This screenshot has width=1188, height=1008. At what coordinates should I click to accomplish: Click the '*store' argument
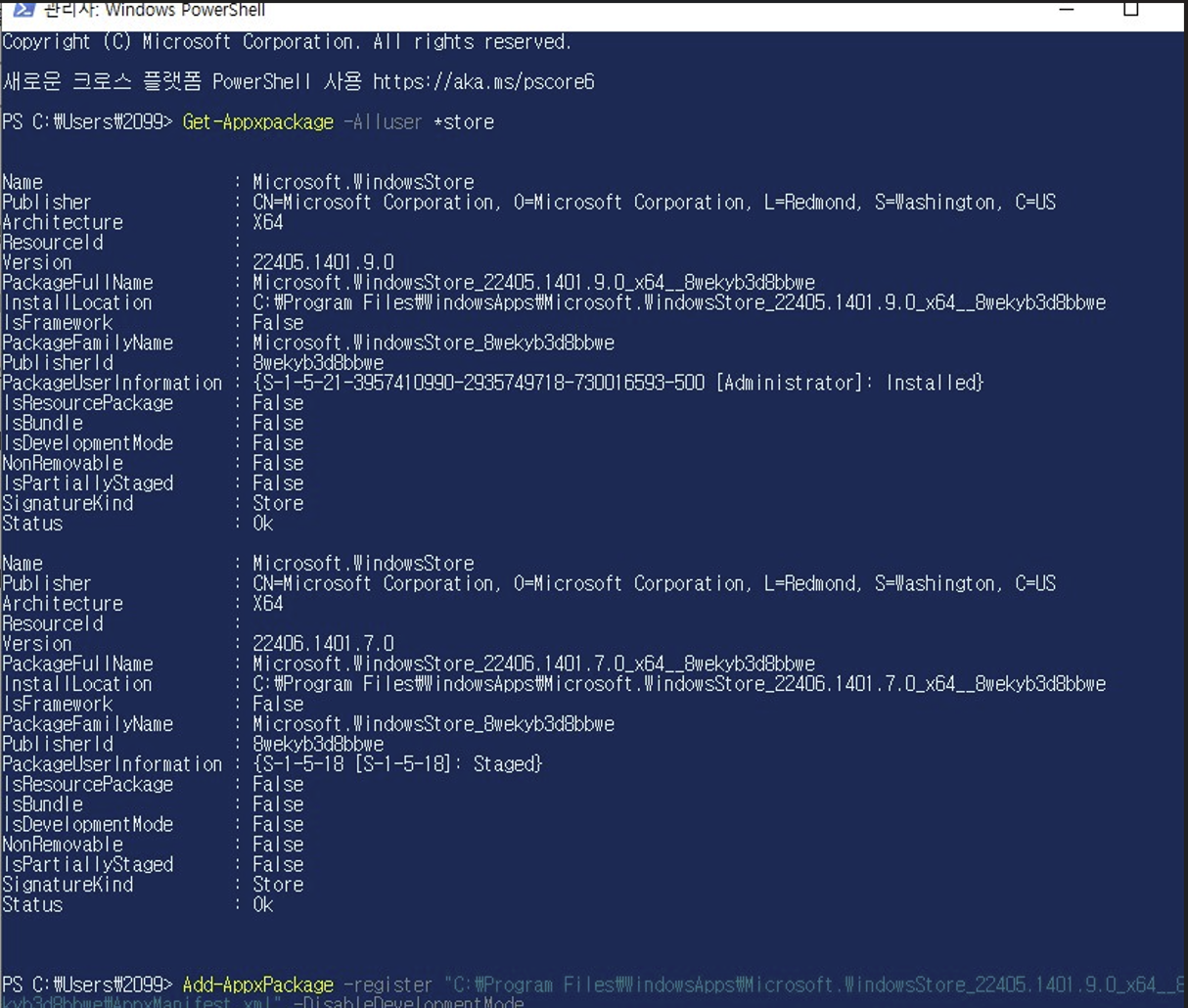point(464,122)
